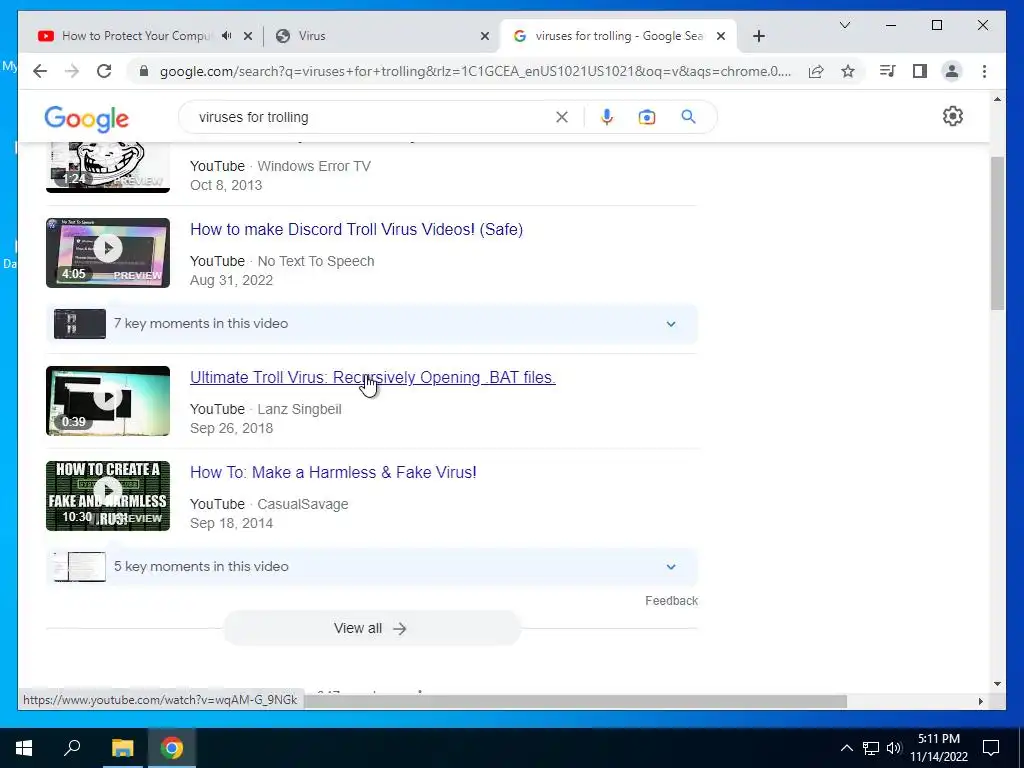This screenshot has width=1024, height=768.
Task: Mute the YouTube tab audio icon
Action: point(227,36)
